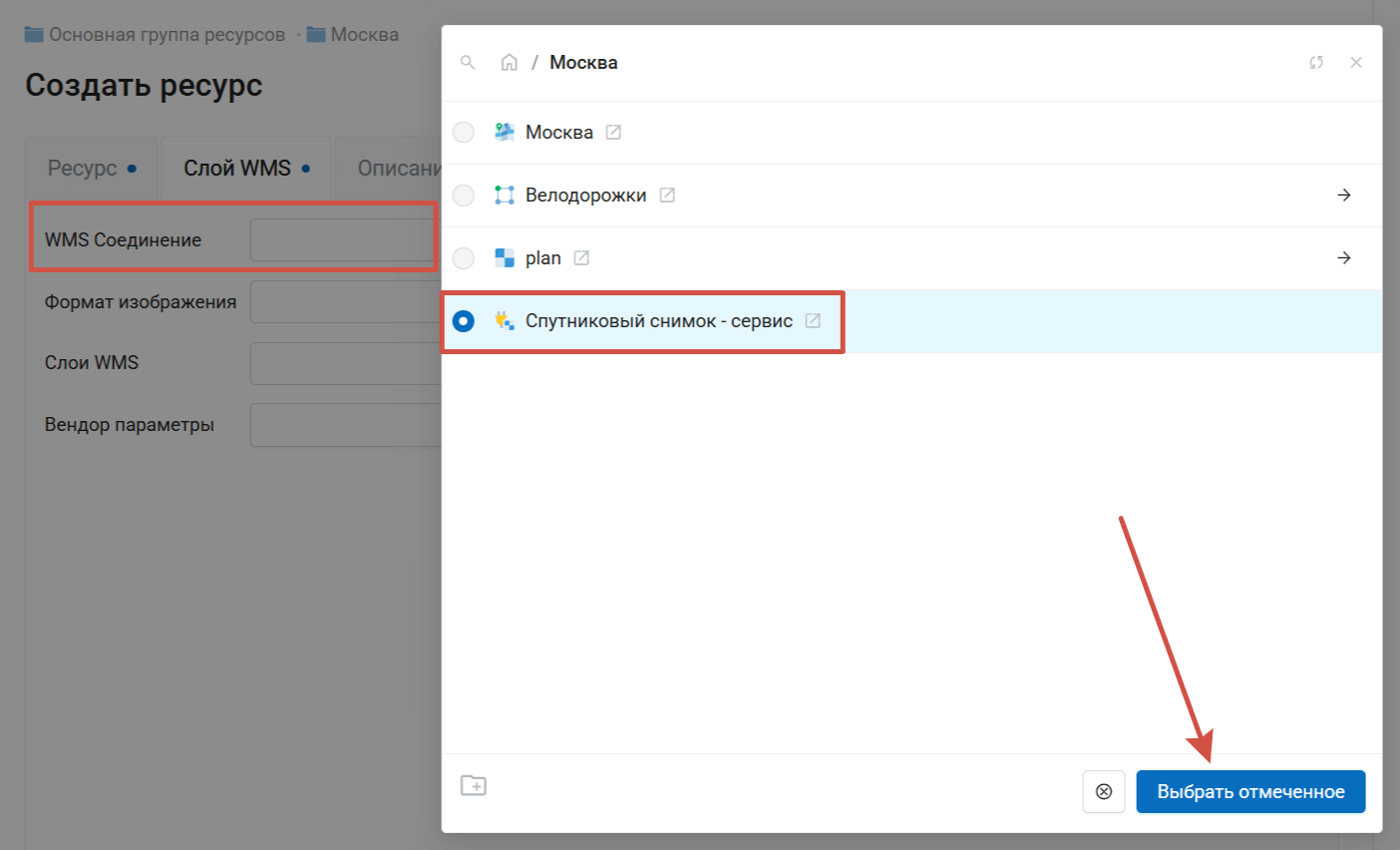Click the refresh icon in dialog header
The height and width of the screenshot is (850, 1400).
1316,63
